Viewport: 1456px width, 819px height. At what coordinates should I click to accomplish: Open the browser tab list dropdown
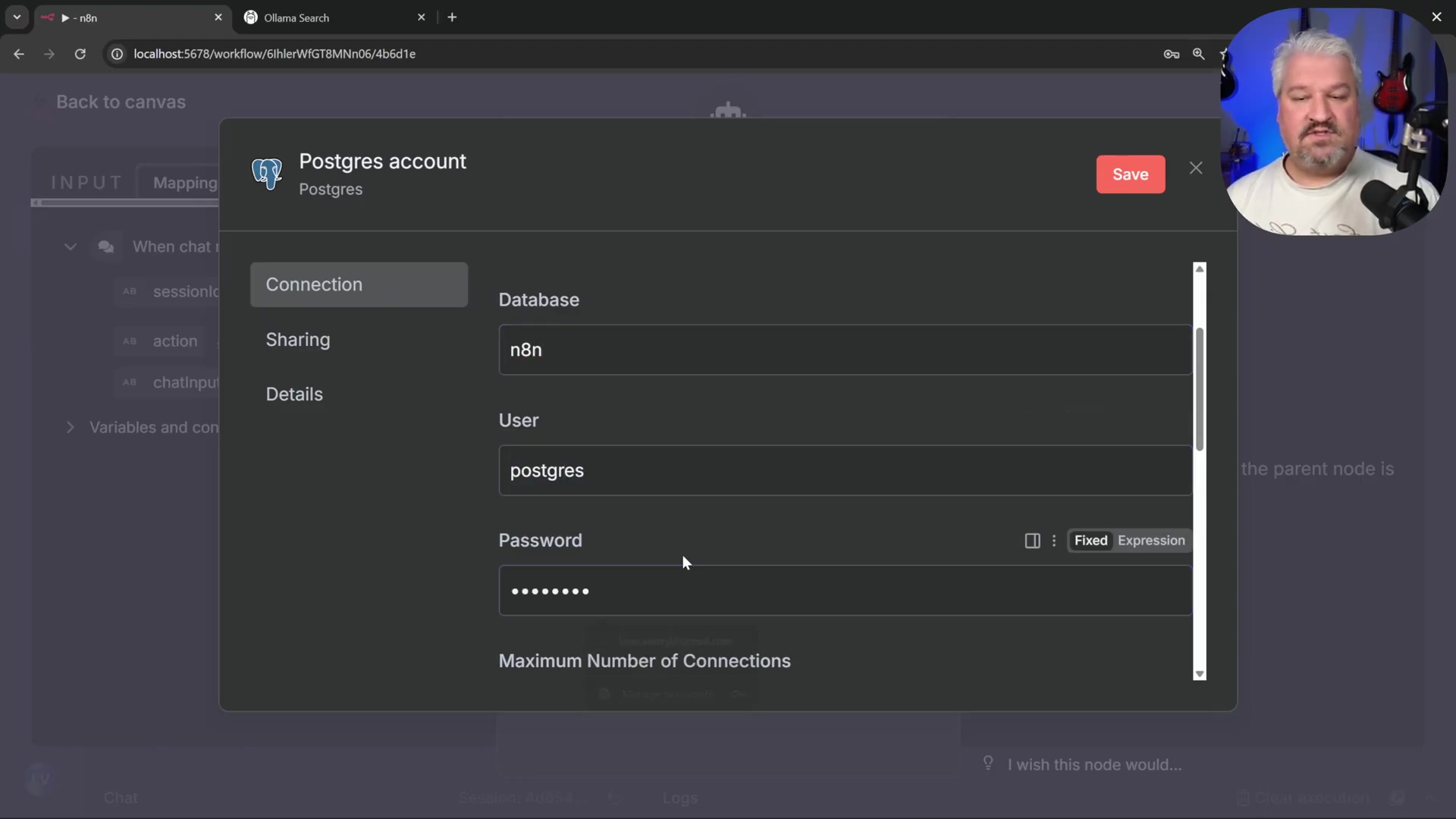pos(17,17)
